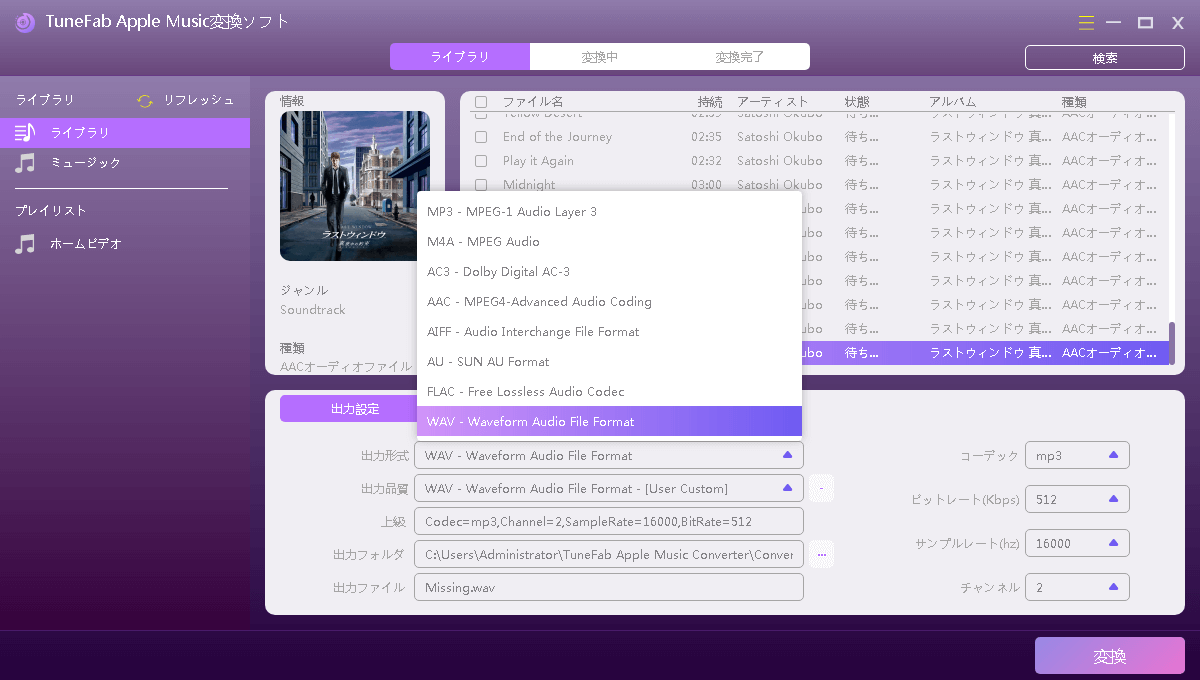The image size is (1200, 680).
Task: Sort by the アーティスト column header
Action: 773,102
